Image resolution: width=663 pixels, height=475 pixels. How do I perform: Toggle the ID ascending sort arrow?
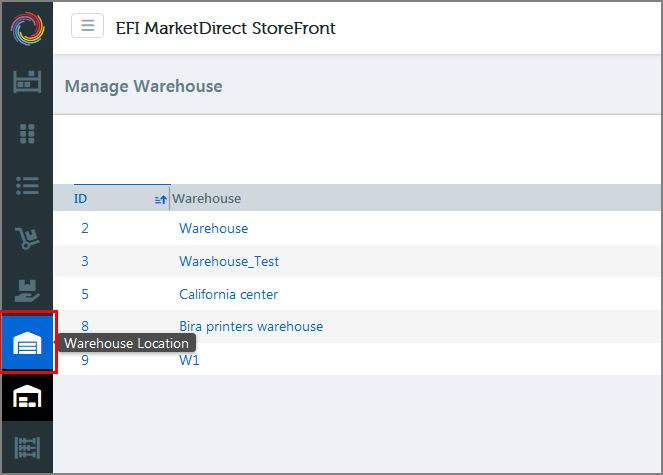(161, 200)
